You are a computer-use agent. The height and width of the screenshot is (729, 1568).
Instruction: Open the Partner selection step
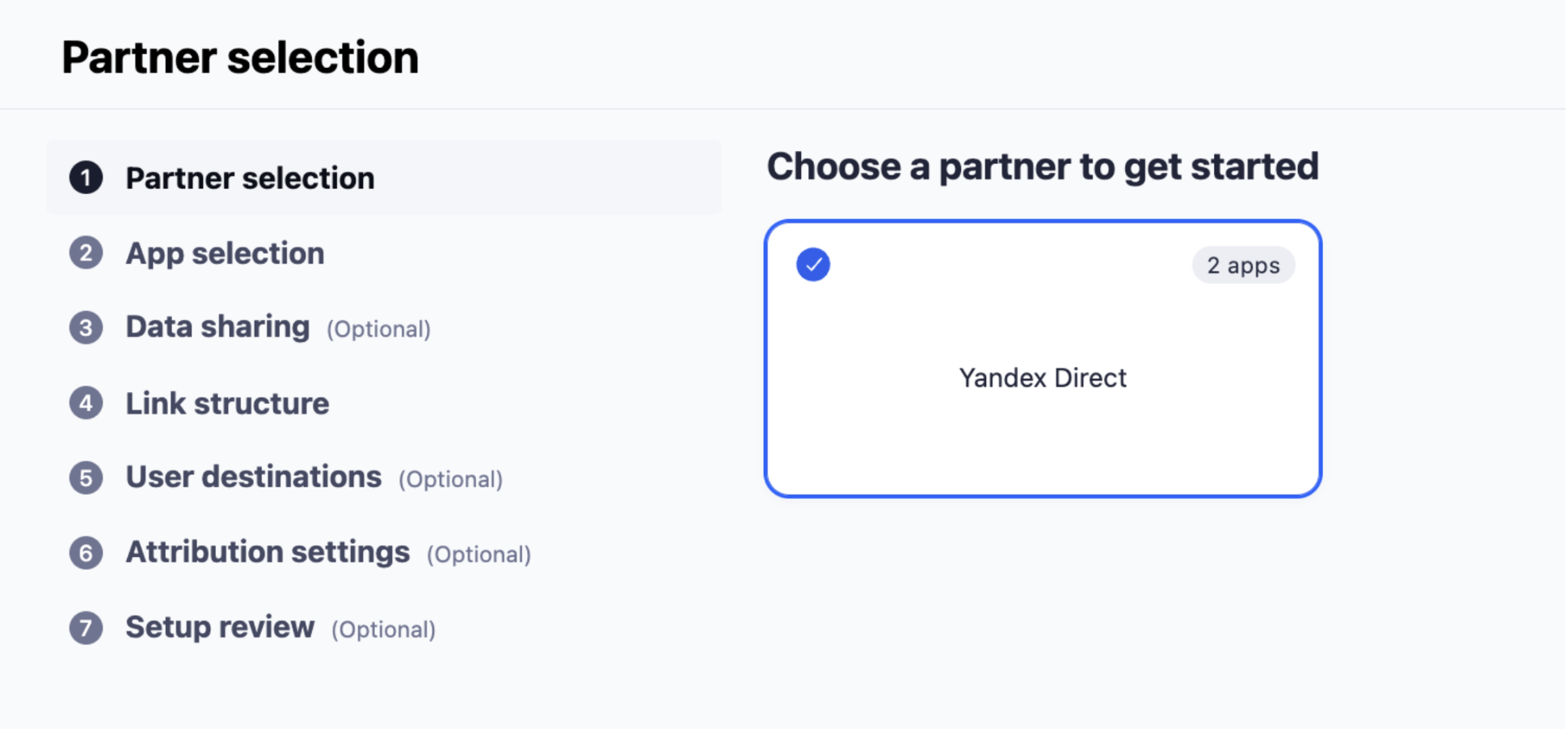point(250,179)
